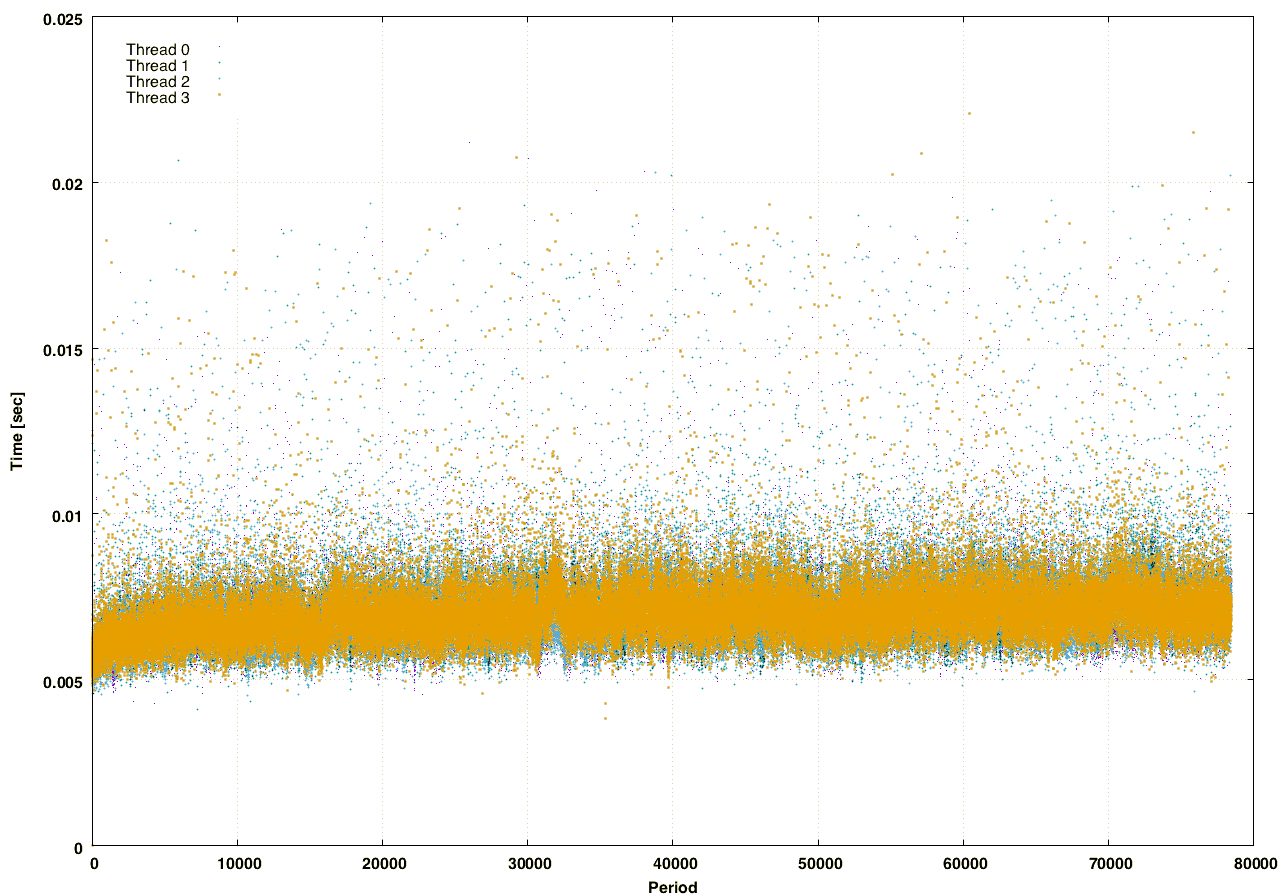The height and width of the screenshot is (896, 1280).
Task: Click the Period axis title
Action: click(672, 886)
